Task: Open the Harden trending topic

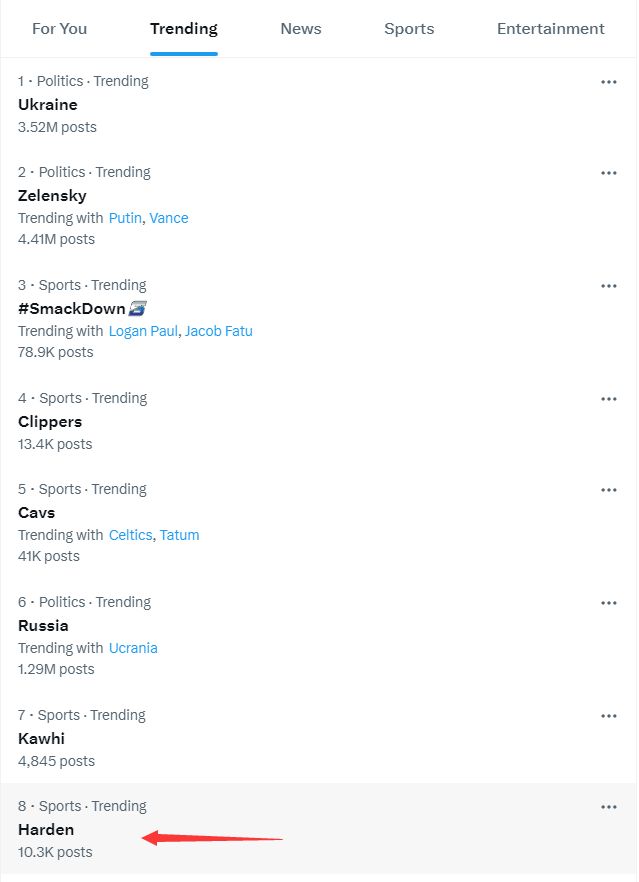Action: (x=46, y=829)
